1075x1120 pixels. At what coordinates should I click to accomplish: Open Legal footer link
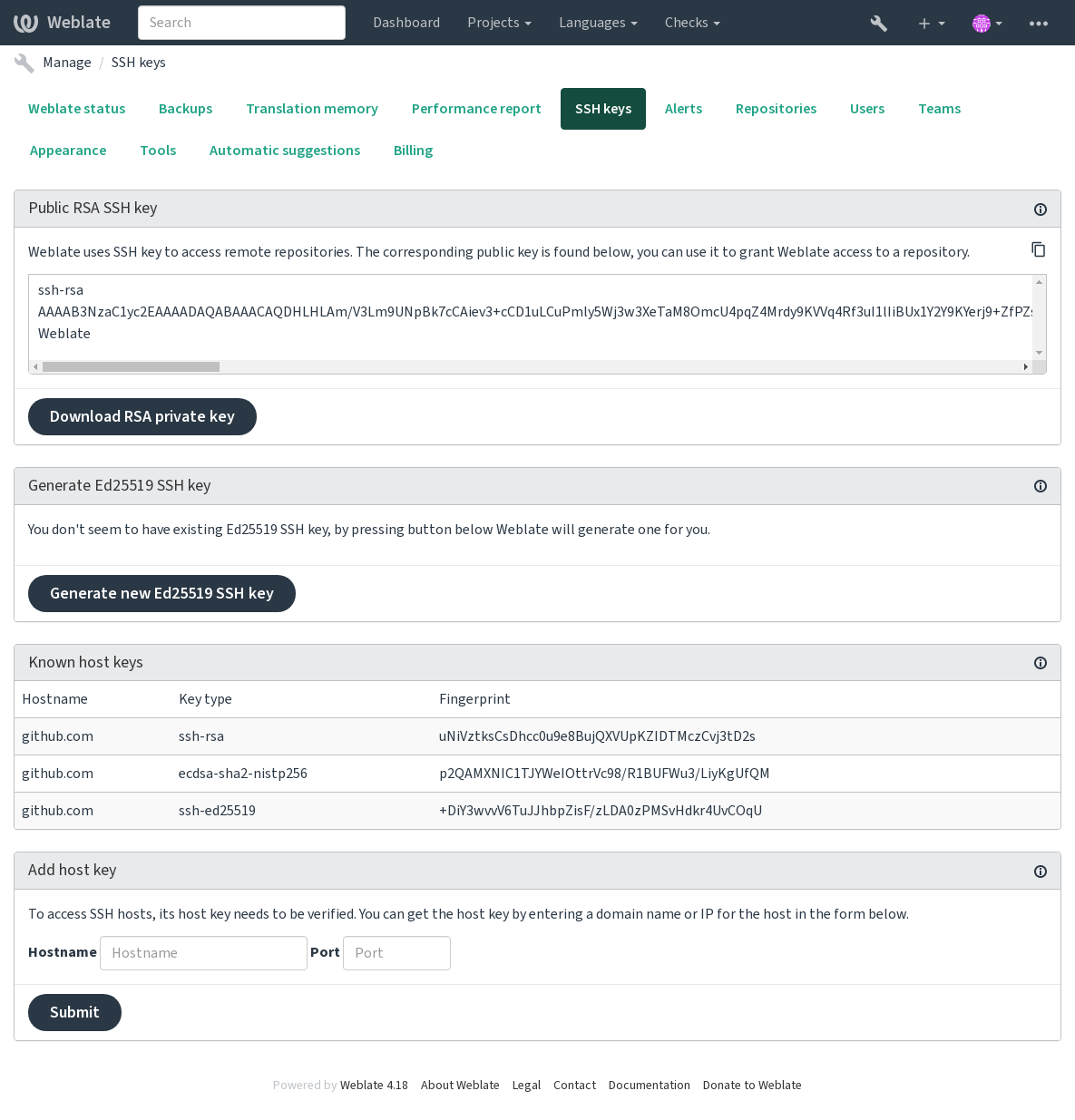tap(526, 1086)
